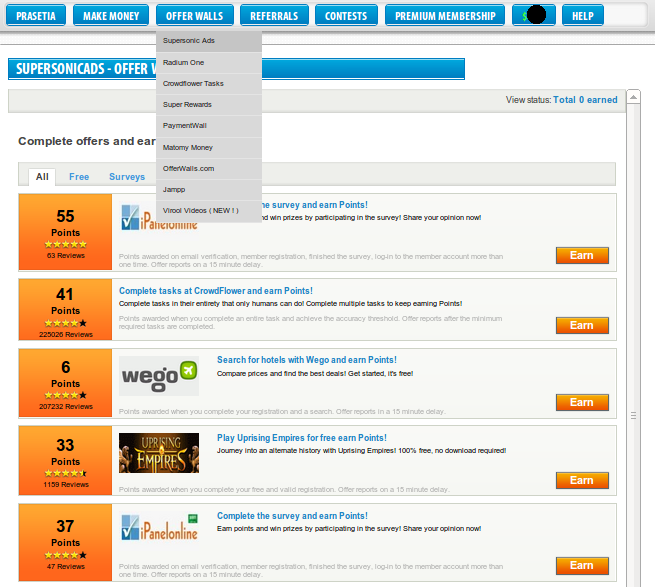Viewport: 655px width, 587px height.
Task: Open the MAKE MONEY menu
Action: (111, 15)
